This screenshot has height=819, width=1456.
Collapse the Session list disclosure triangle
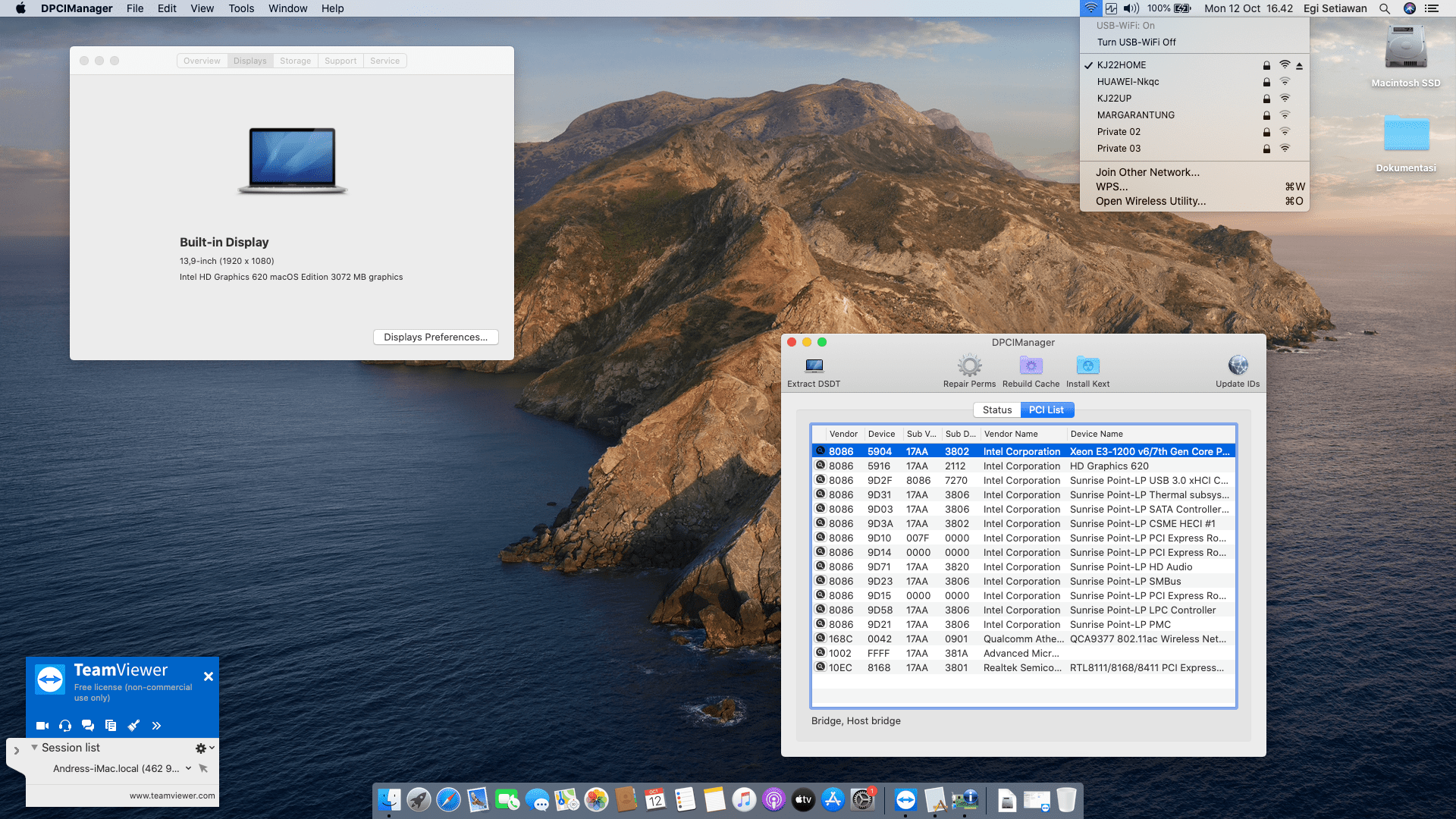coord(34,748)
